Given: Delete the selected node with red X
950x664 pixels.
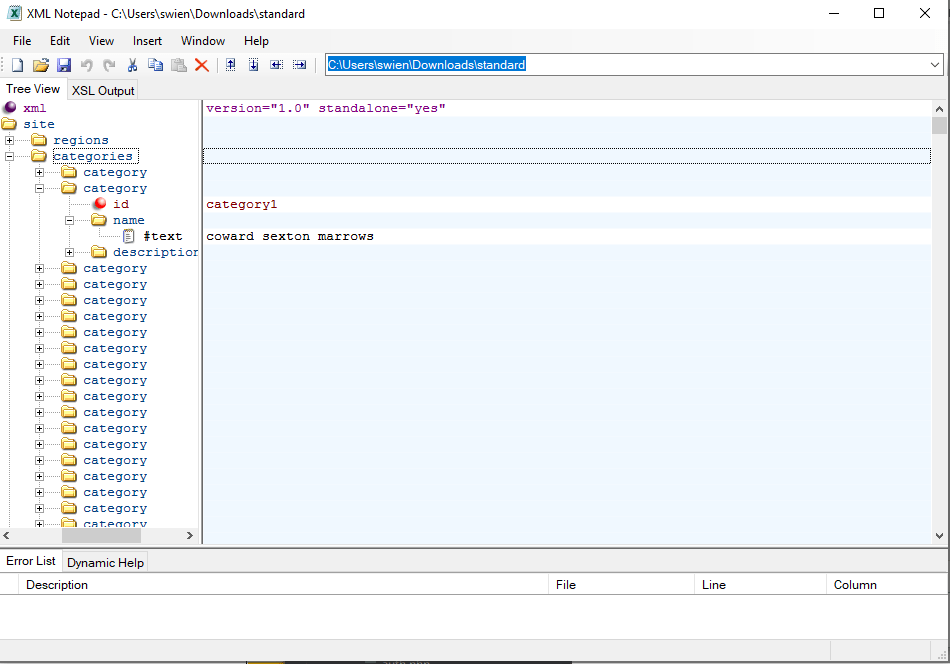Looking at the screenshot, I should 200,64.
